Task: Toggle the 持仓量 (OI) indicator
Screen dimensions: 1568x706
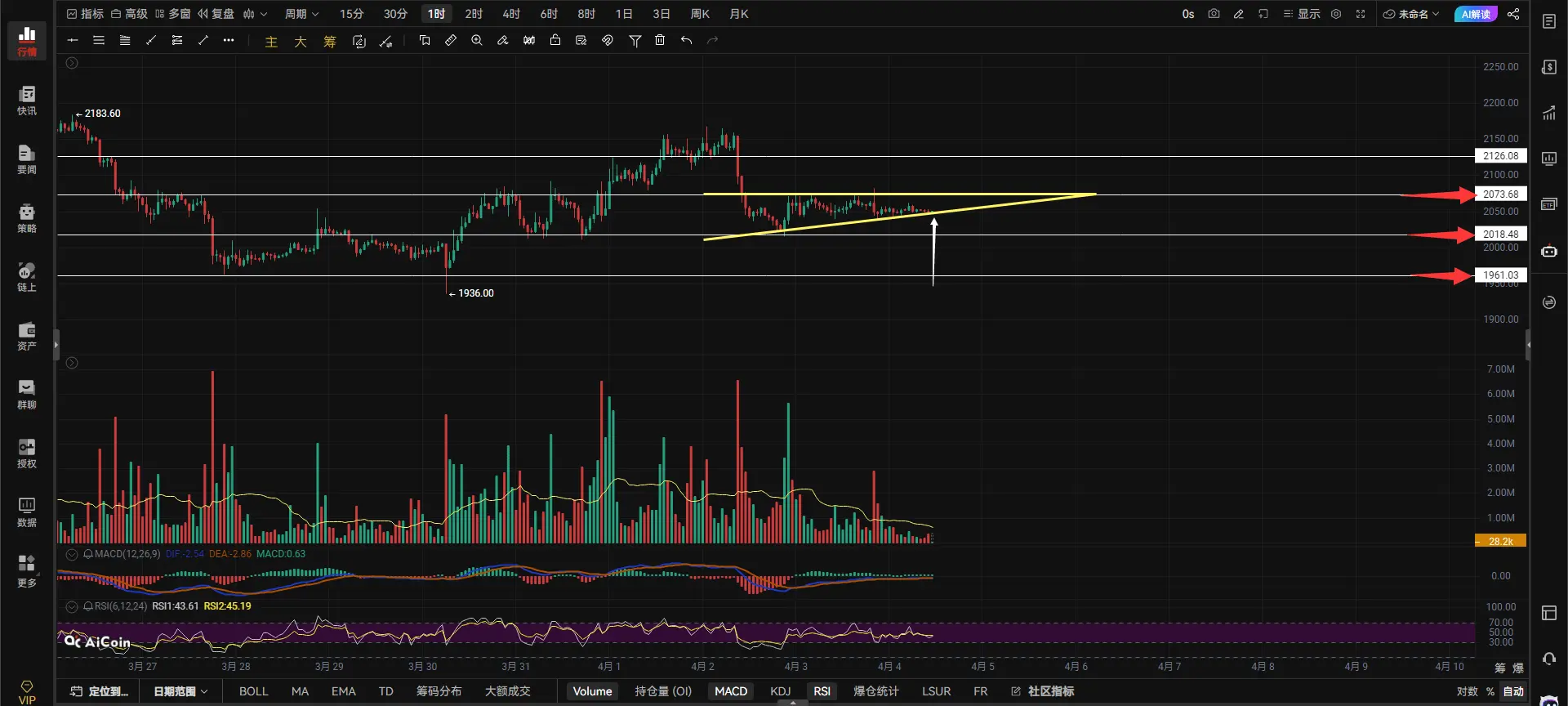Action: (x=663, y=691)
